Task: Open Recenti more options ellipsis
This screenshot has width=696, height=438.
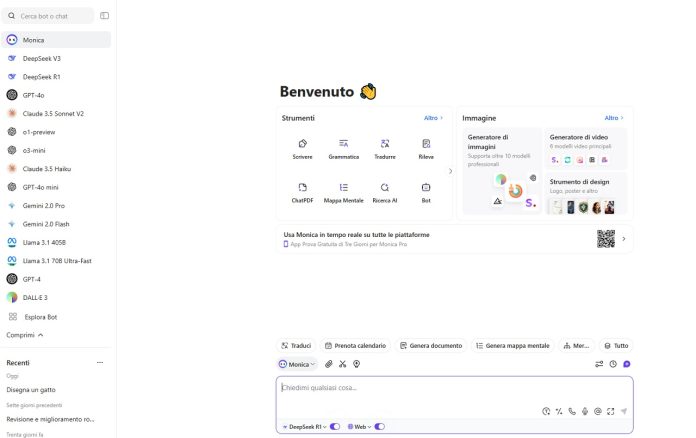Action: [100, 363]
